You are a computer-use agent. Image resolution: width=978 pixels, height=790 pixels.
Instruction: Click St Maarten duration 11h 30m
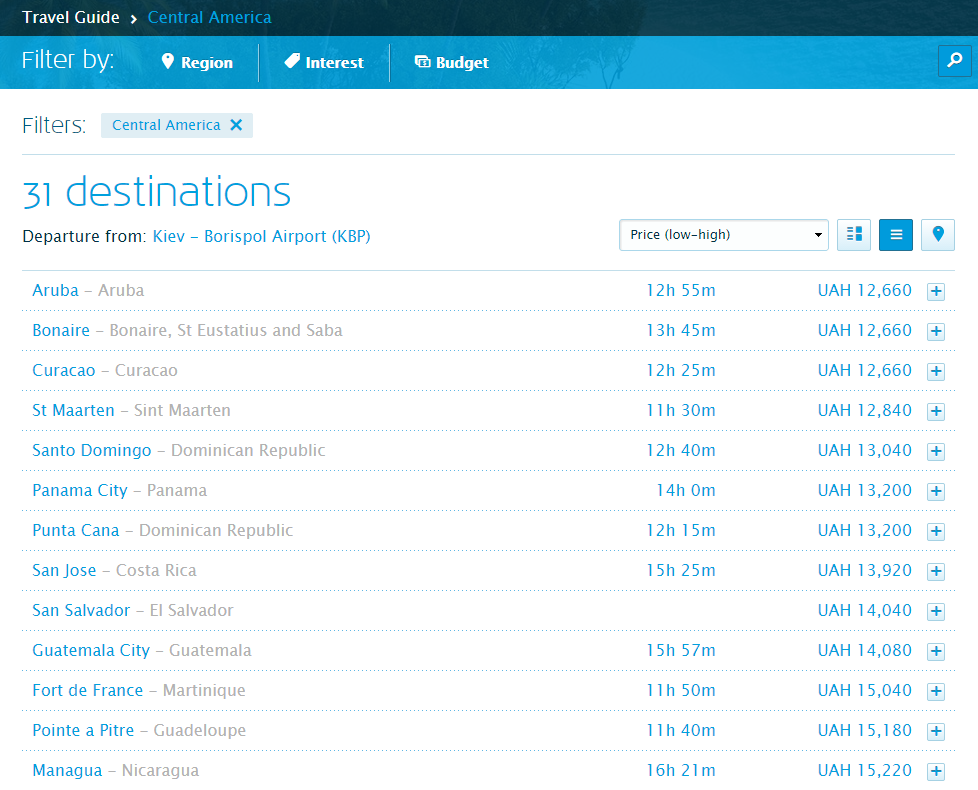tap(680, 410)
